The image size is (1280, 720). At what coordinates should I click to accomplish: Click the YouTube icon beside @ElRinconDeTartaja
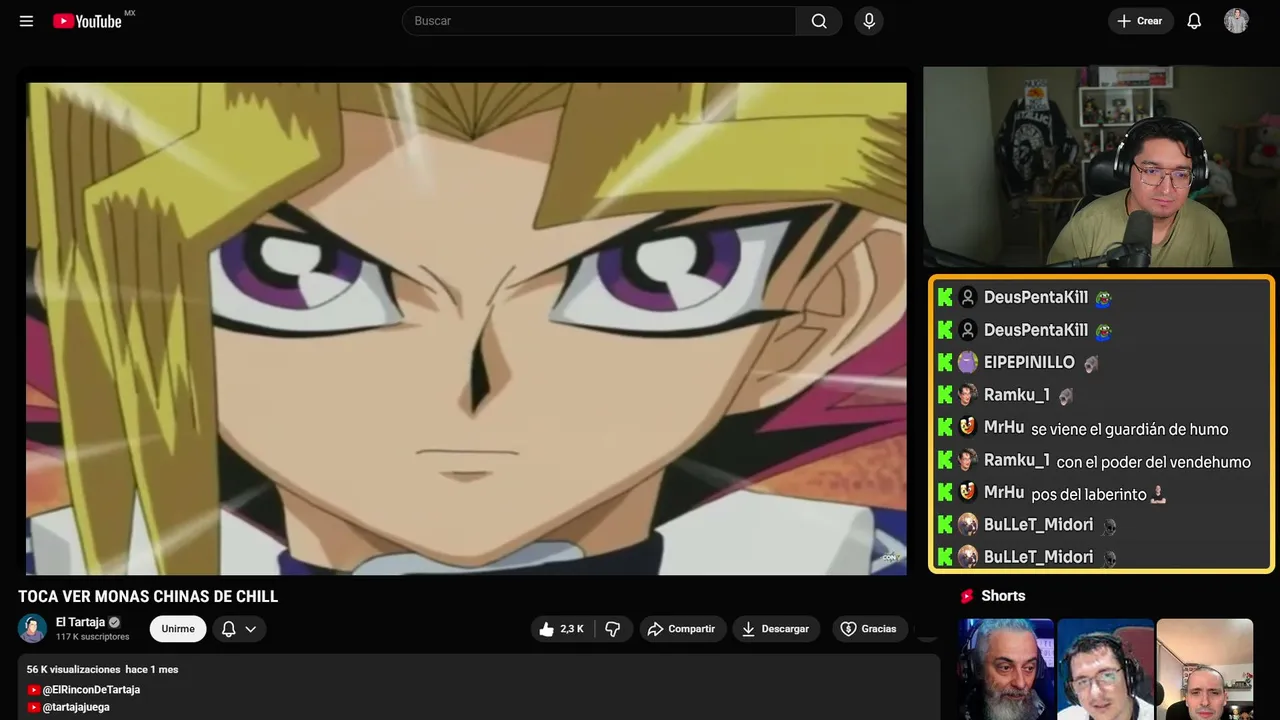(34, 690)
